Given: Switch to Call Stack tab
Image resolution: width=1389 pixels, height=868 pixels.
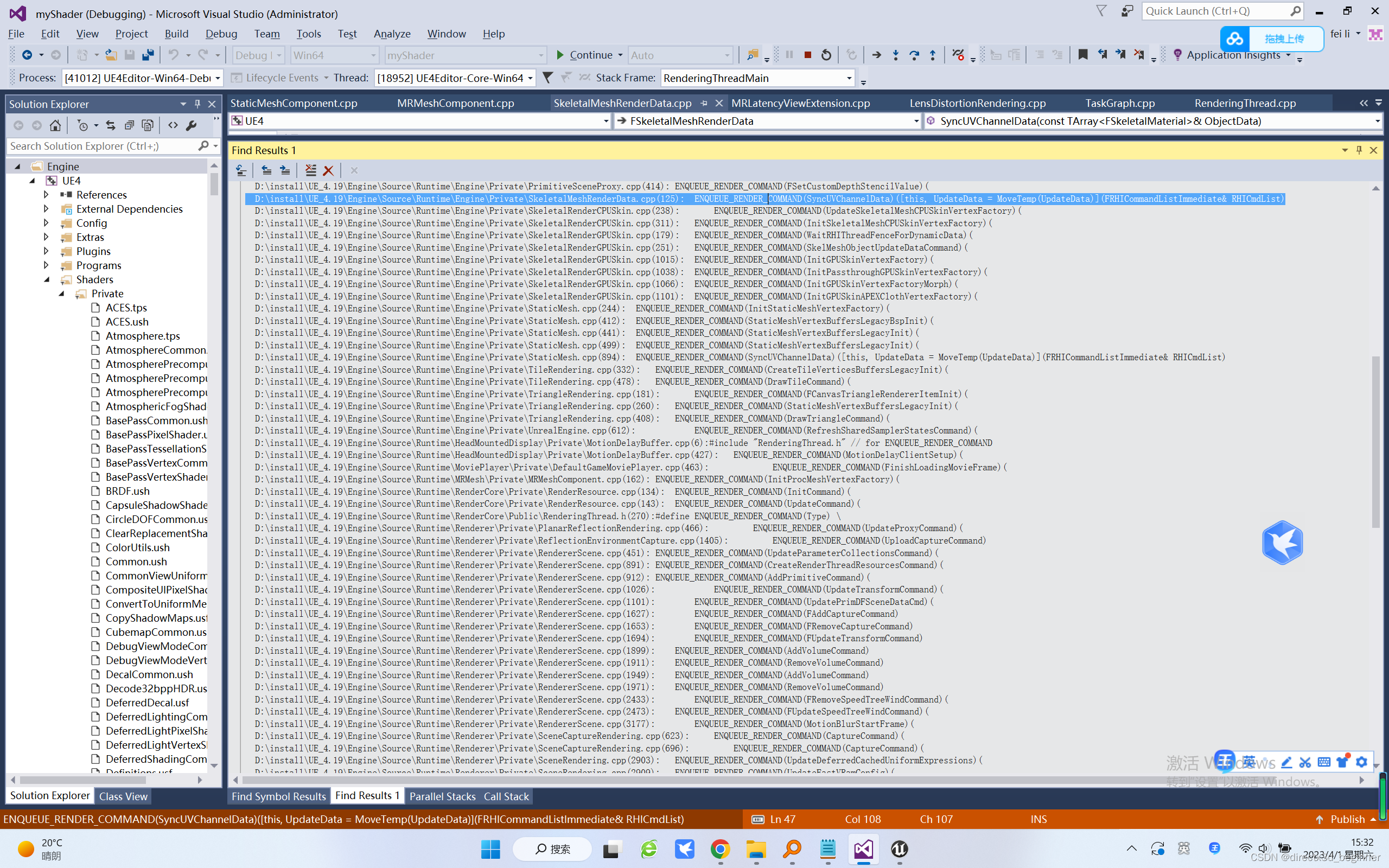Looking at the screenshot, I should click(506, 796).
